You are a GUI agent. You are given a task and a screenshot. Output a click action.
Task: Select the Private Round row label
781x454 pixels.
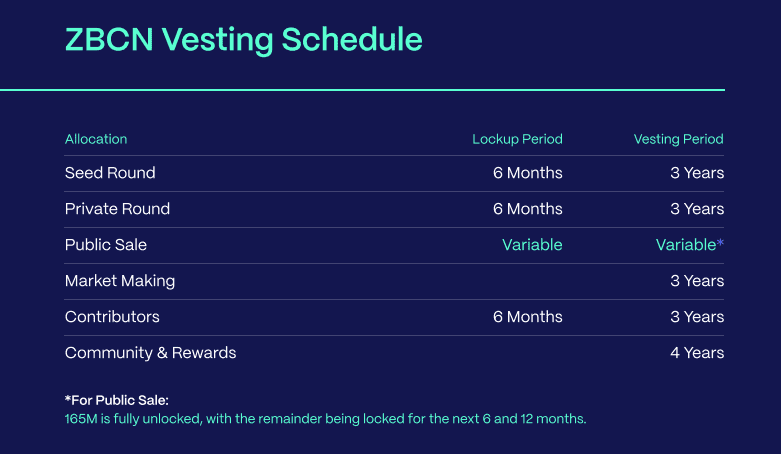[117, 209]
